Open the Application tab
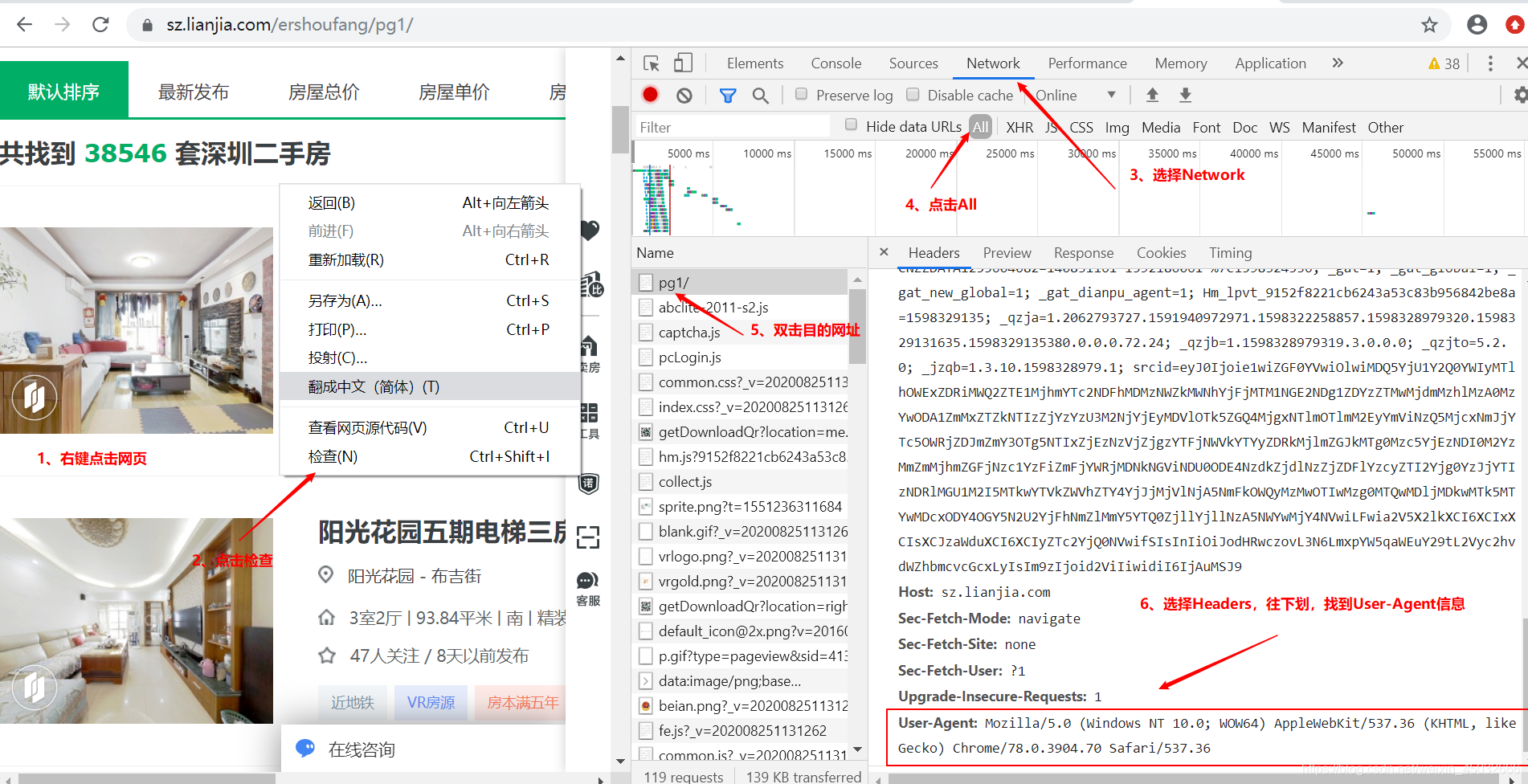The height and width of the screenshot is (784, 1528). [x=1270, y=63]
